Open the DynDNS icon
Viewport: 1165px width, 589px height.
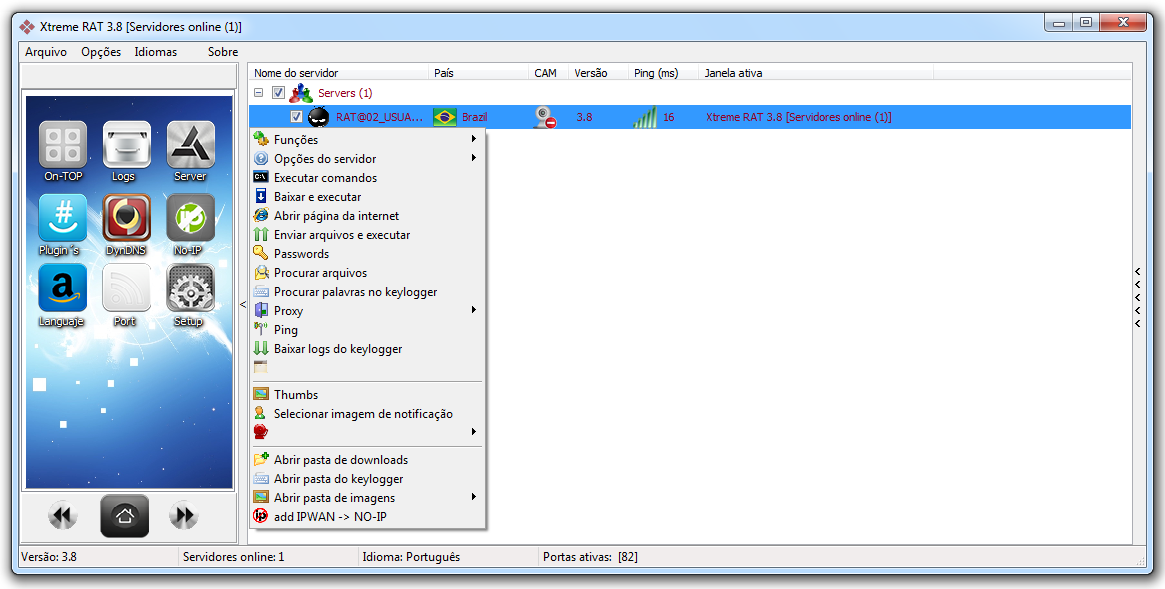[x=126, y=218]
